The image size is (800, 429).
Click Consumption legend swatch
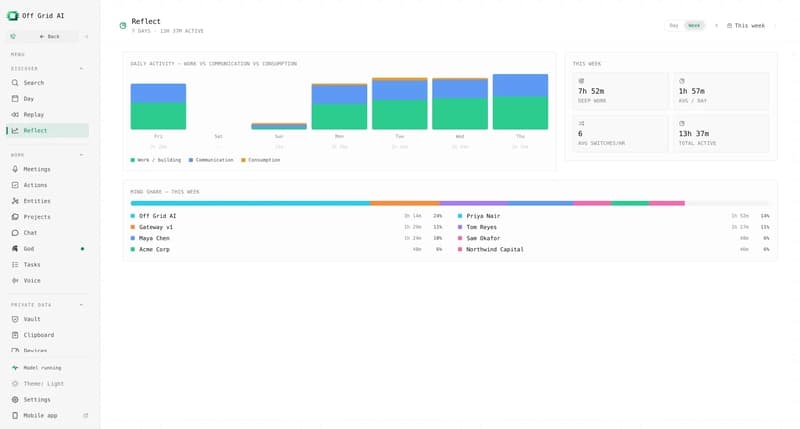243,160
